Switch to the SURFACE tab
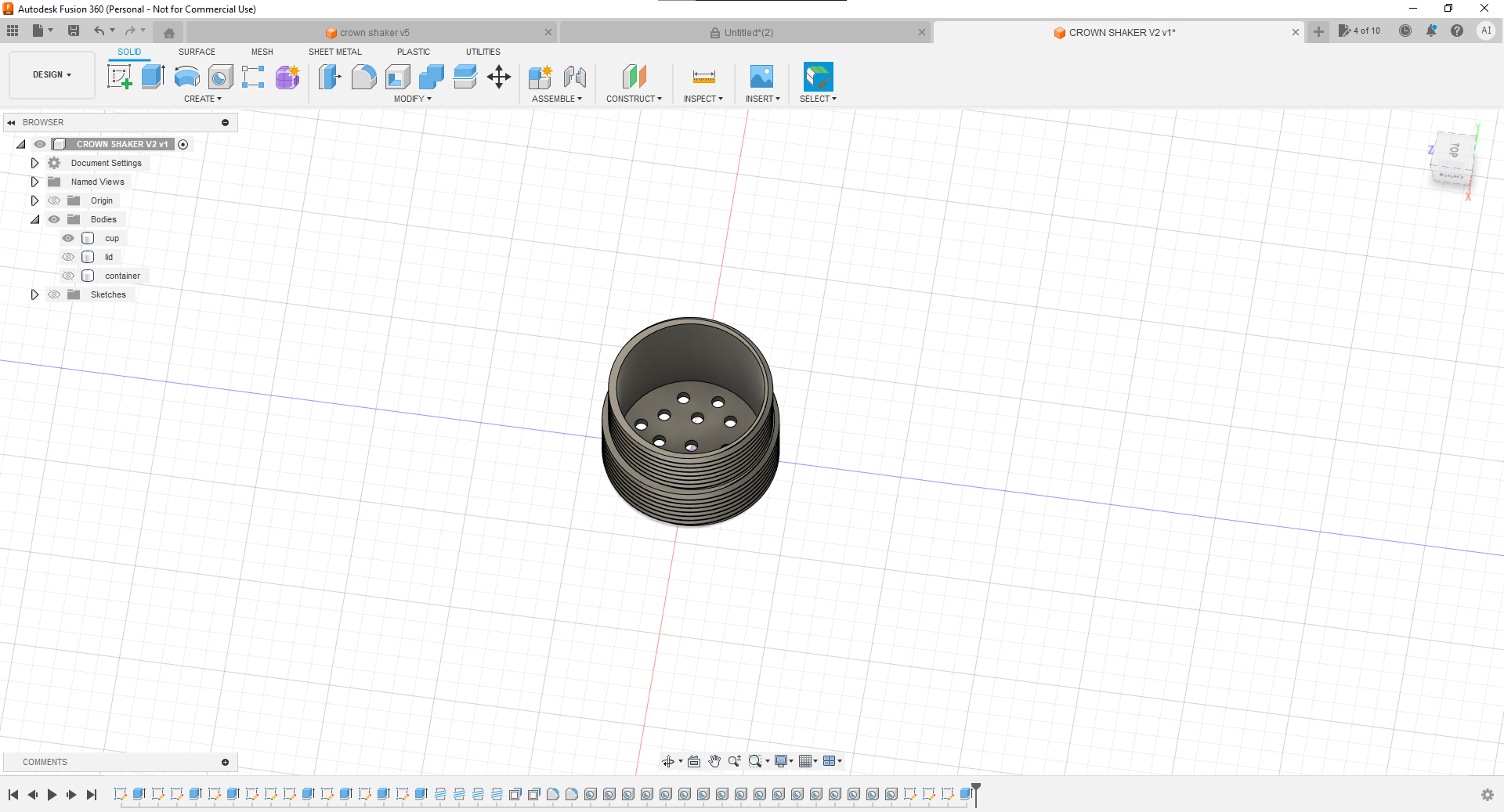The image size is (1504, 812). tap(197, 52)
